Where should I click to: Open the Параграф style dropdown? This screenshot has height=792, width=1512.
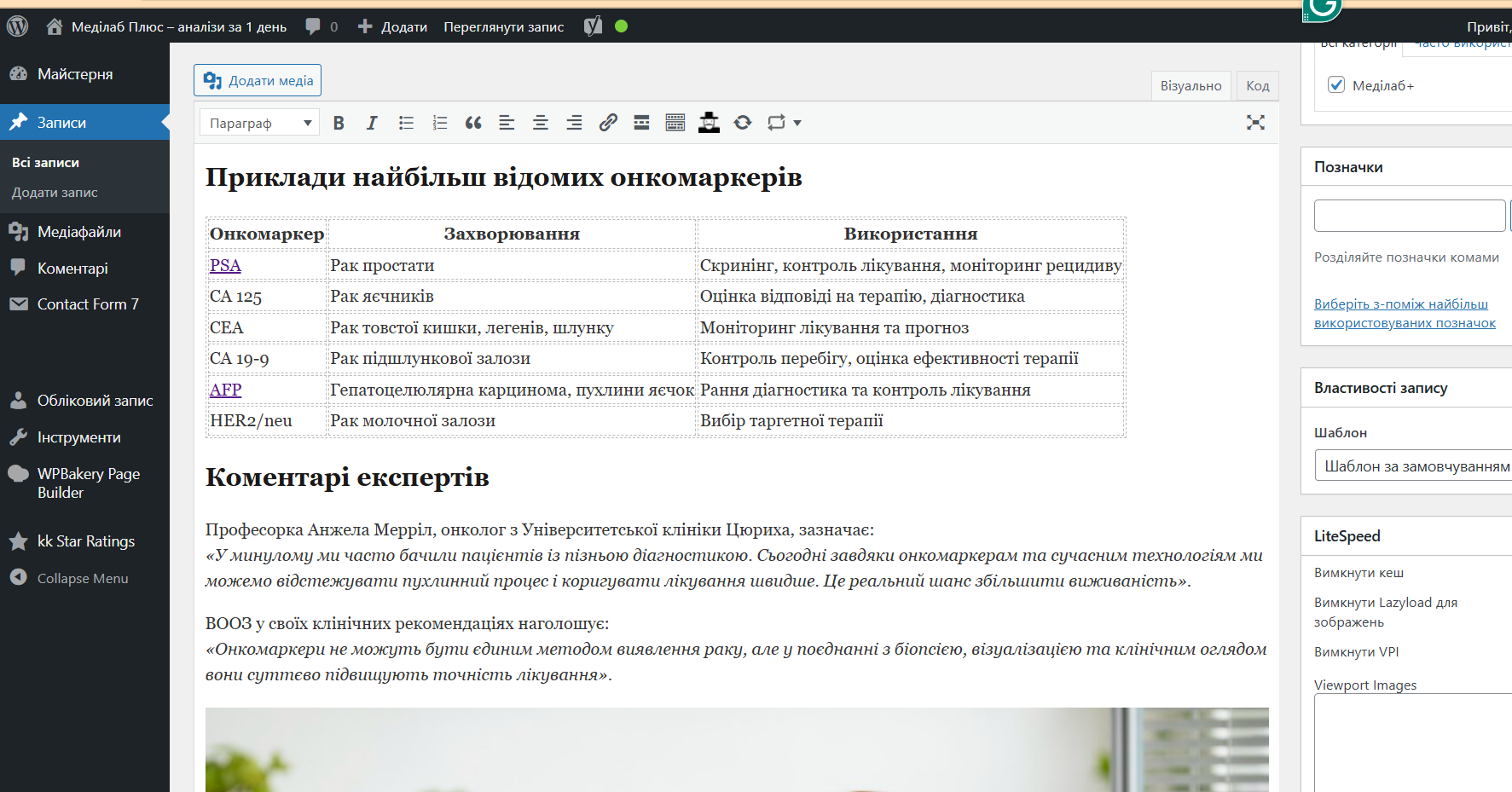258,122
